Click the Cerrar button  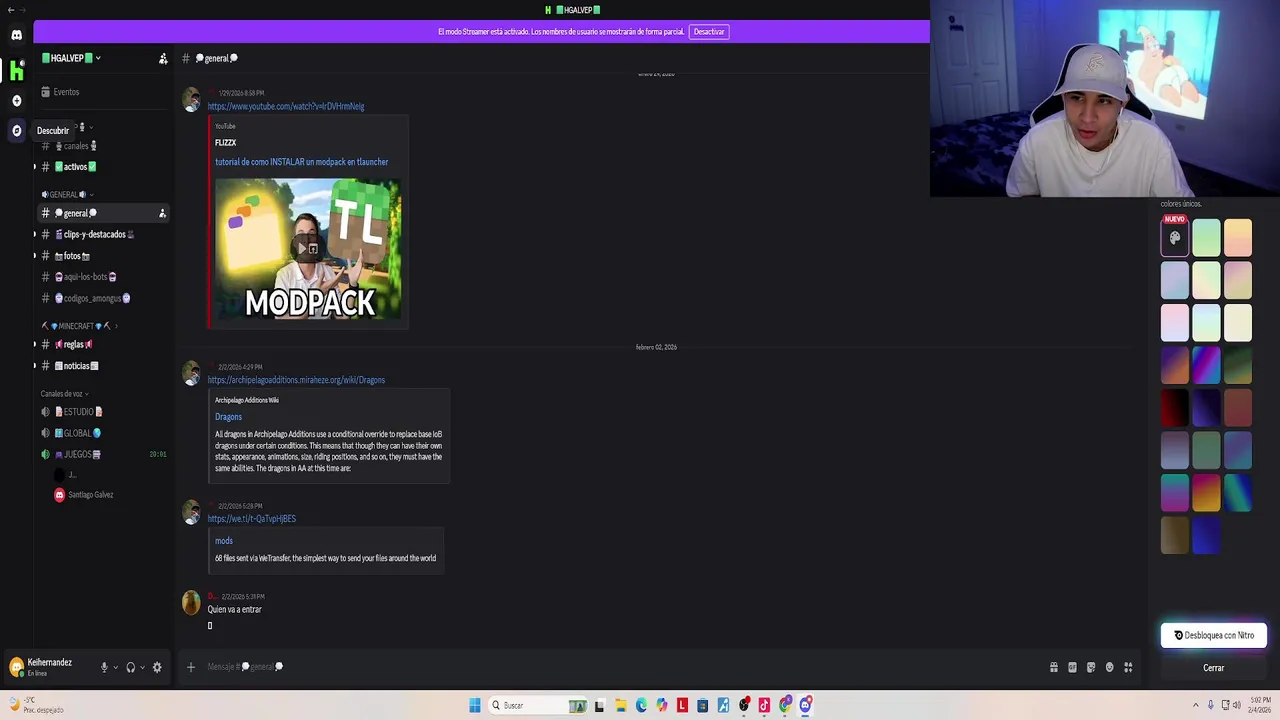(x=1214, y=668)
